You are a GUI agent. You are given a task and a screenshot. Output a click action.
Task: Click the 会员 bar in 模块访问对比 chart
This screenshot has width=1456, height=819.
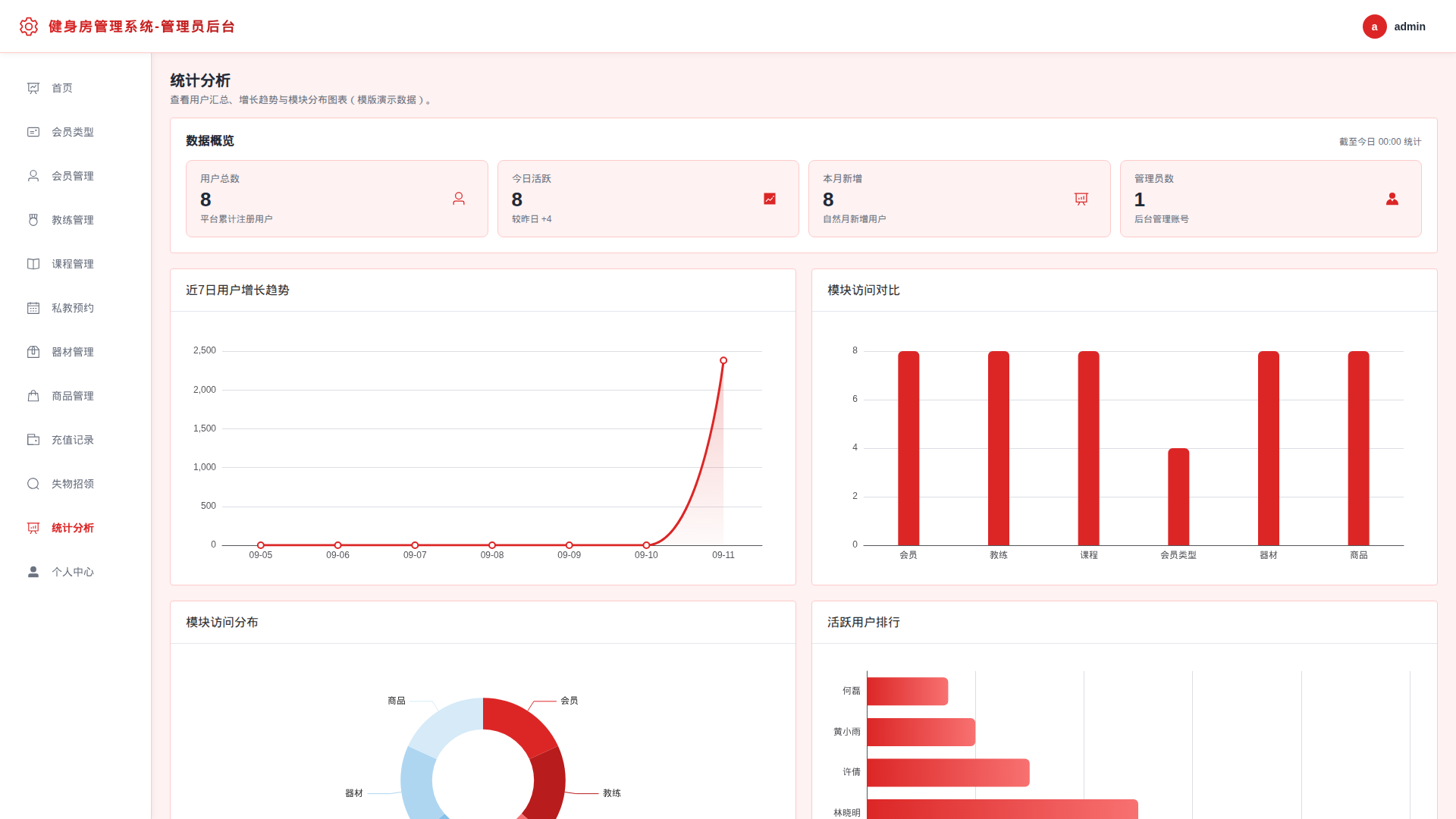tap(908, 448)
